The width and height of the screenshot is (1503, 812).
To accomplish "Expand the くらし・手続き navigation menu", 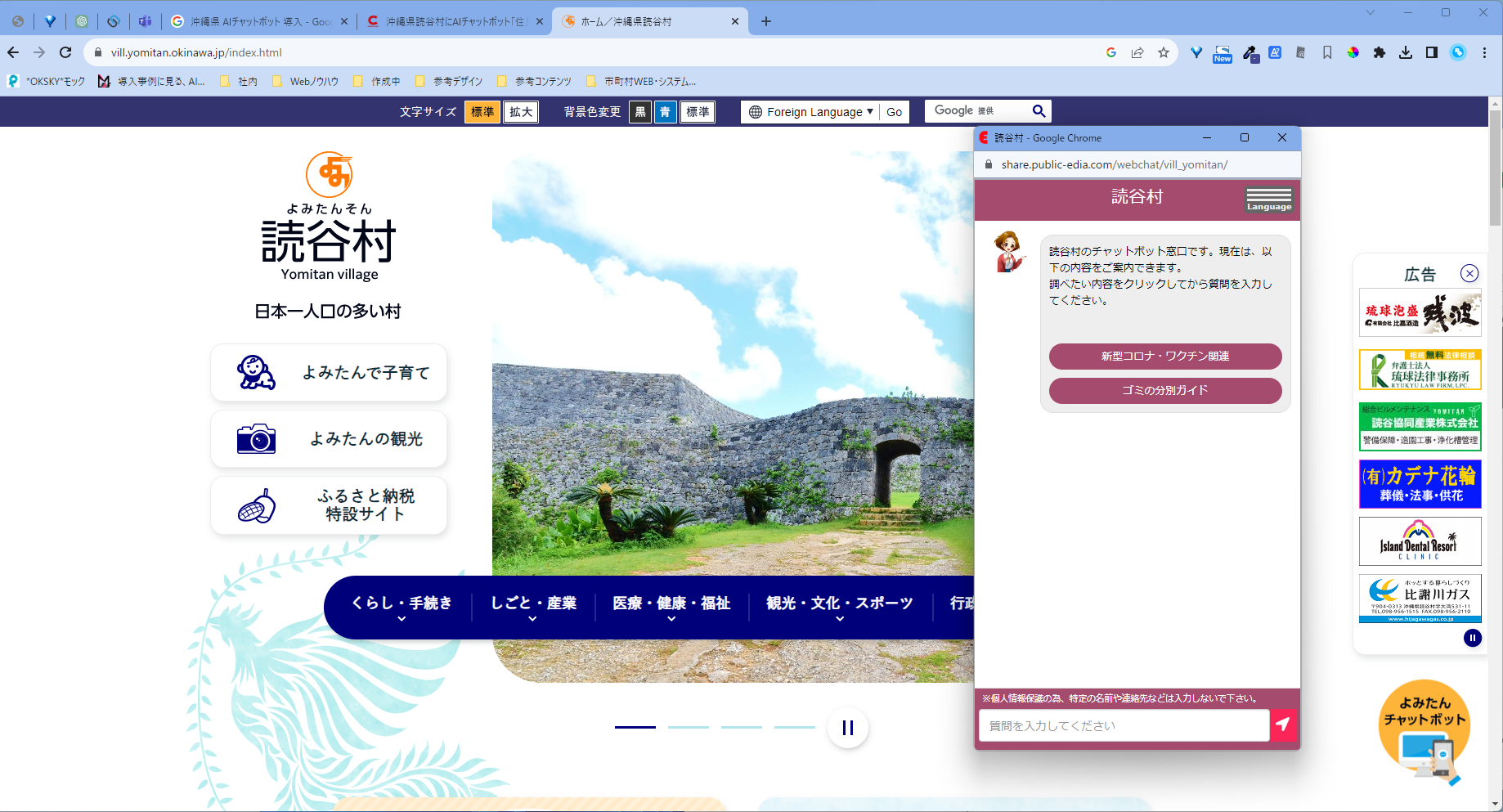I will [x=401, y=603].
